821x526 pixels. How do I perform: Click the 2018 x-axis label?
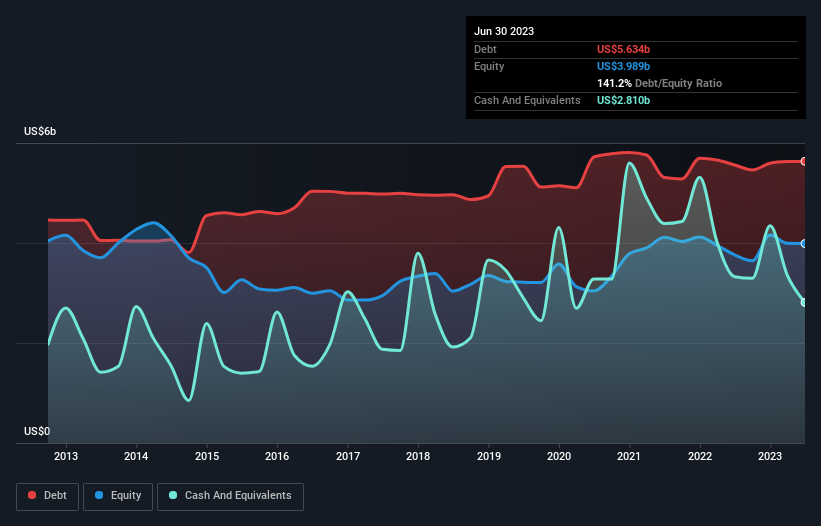pos(418,456)
